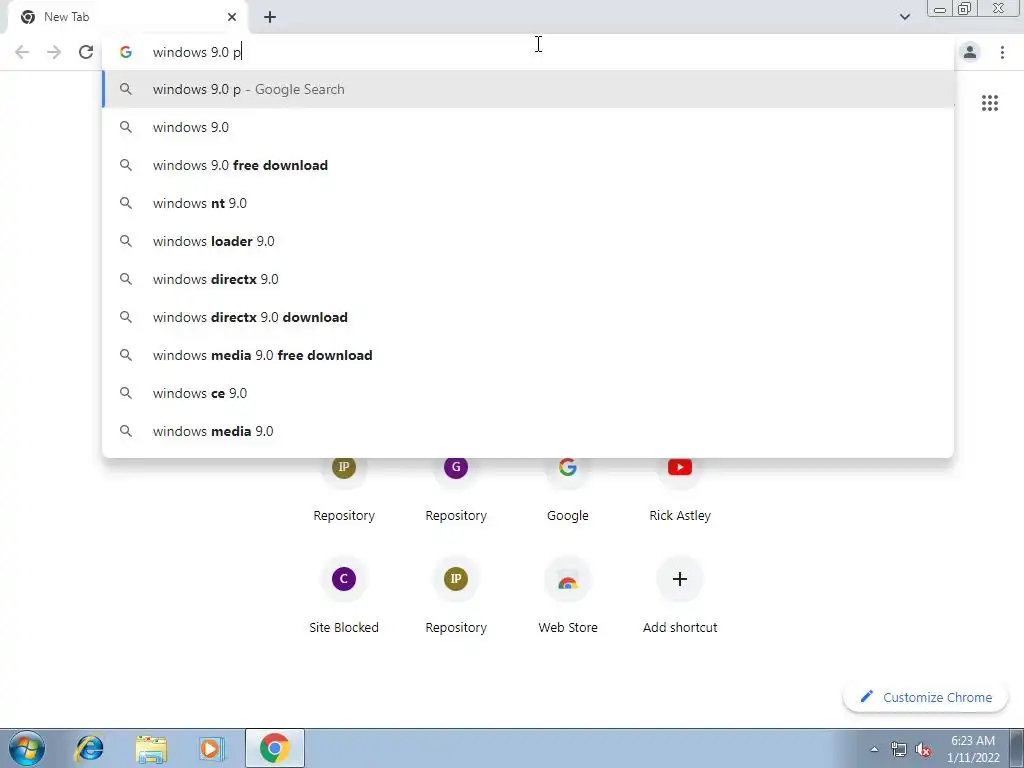Viewport: 1024px width, 768px height.
Task: Click the browser back arrow
Action: (x=22, y=52)
